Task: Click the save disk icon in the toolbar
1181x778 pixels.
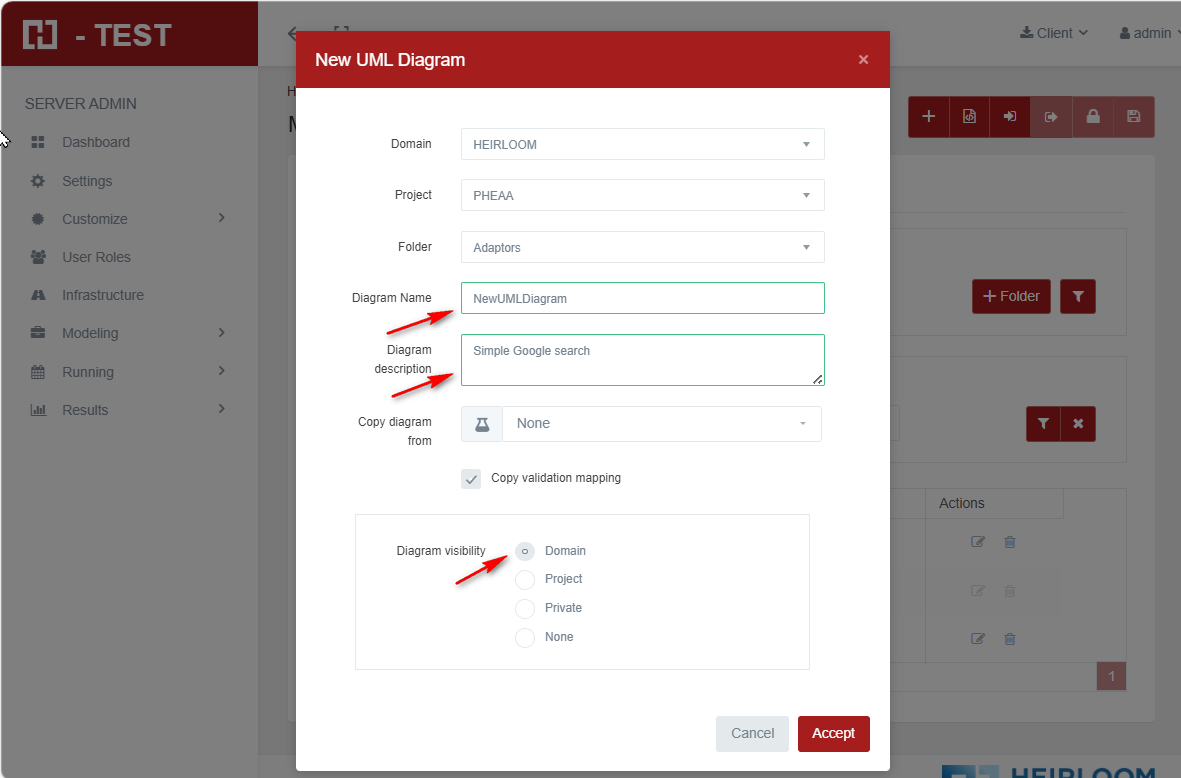Action: pyautogui.click(x=1133, y=117)
